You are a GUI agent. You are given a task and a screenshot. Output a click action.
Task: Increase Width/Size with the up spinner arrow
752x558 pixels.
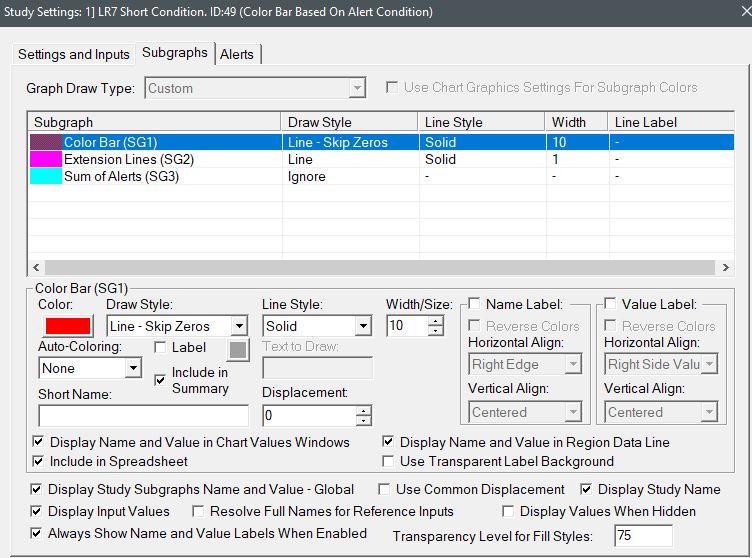coord(435,321)
